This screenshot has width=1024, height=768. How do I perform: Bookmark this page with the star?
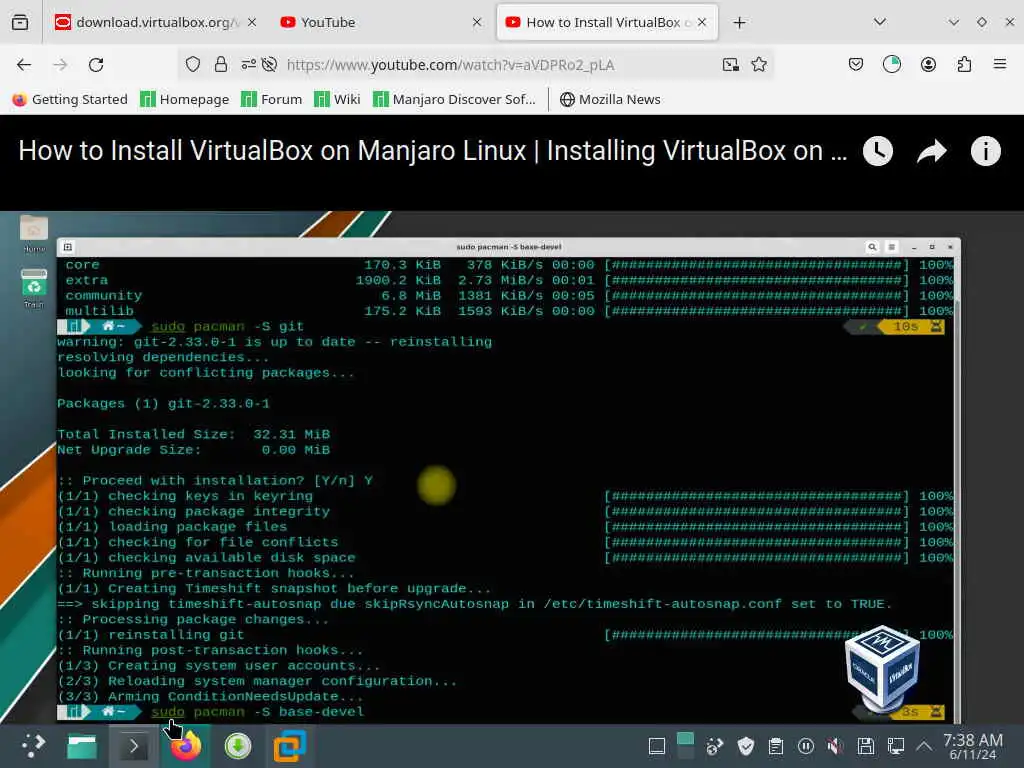pyautogui.click(x=759, y=65)
